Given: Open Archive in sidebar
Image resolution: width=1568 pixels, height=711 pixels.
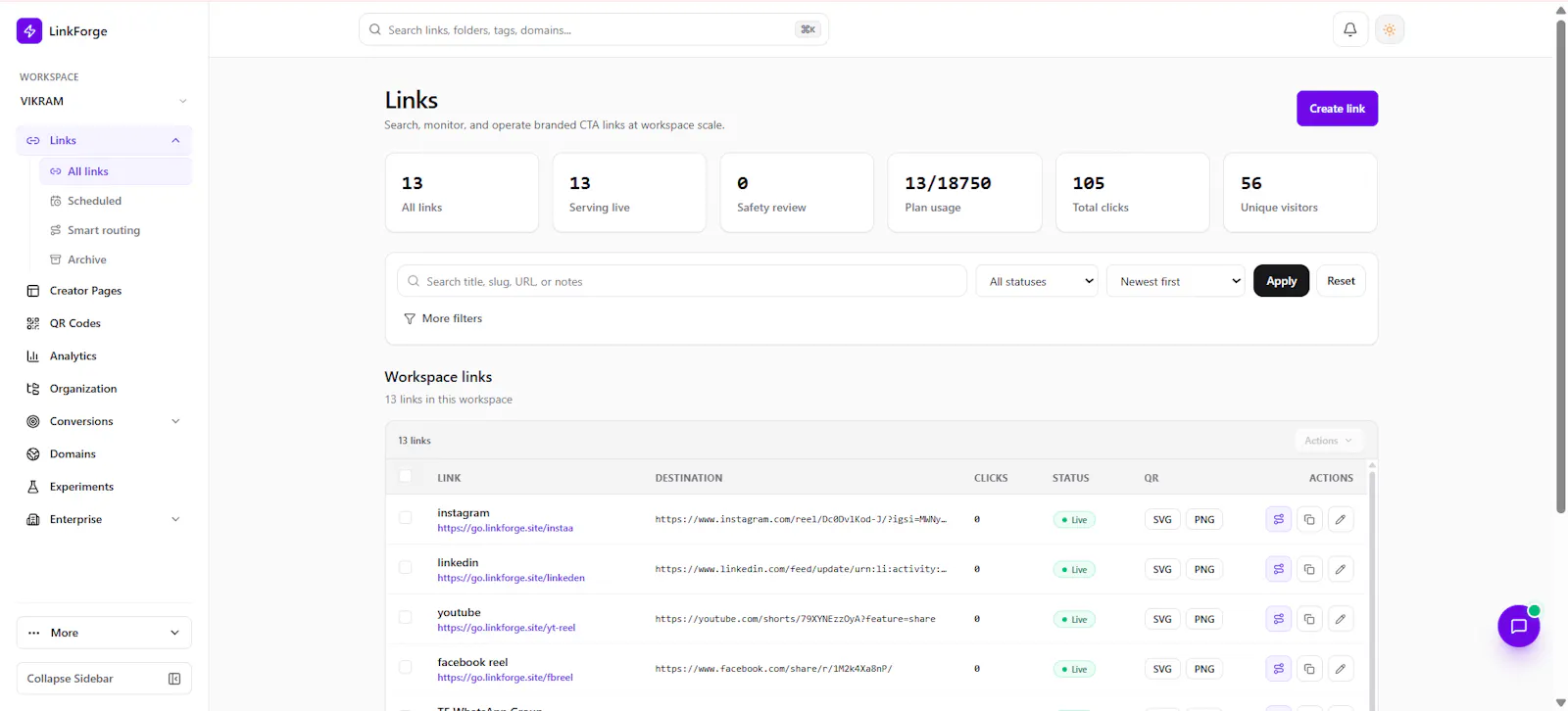Looking at the screenshot, I should tap(116, 260).
